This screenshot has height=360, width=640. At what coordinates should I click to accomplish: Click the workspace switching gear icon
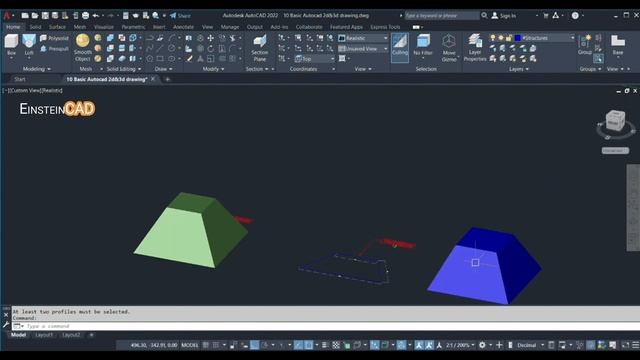[482, 345]
